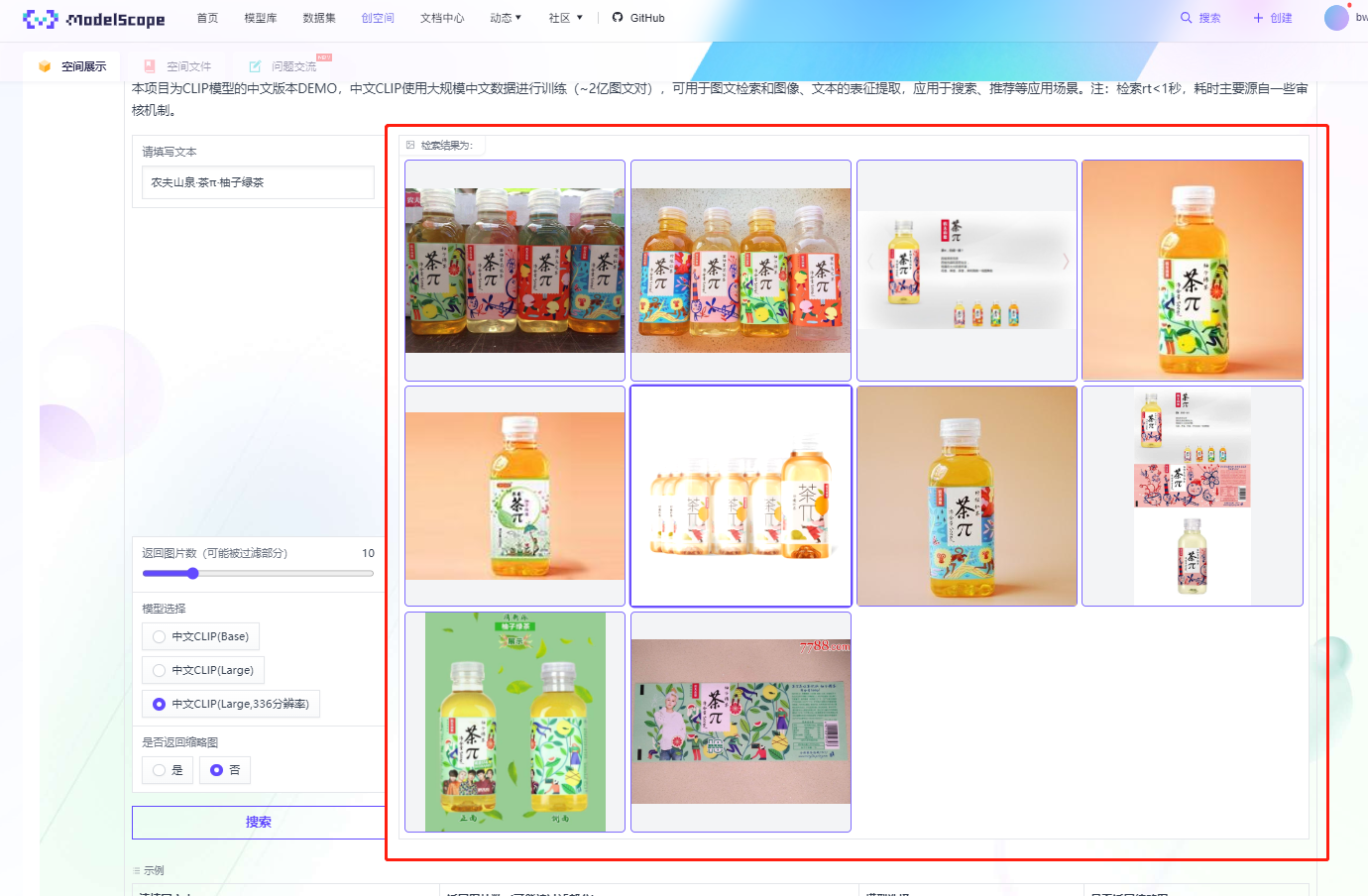Image resolution: width=1368 pixels, height=896 pixels.
Task: Click the magnifier search icon in header
Action: point(1186,18)
